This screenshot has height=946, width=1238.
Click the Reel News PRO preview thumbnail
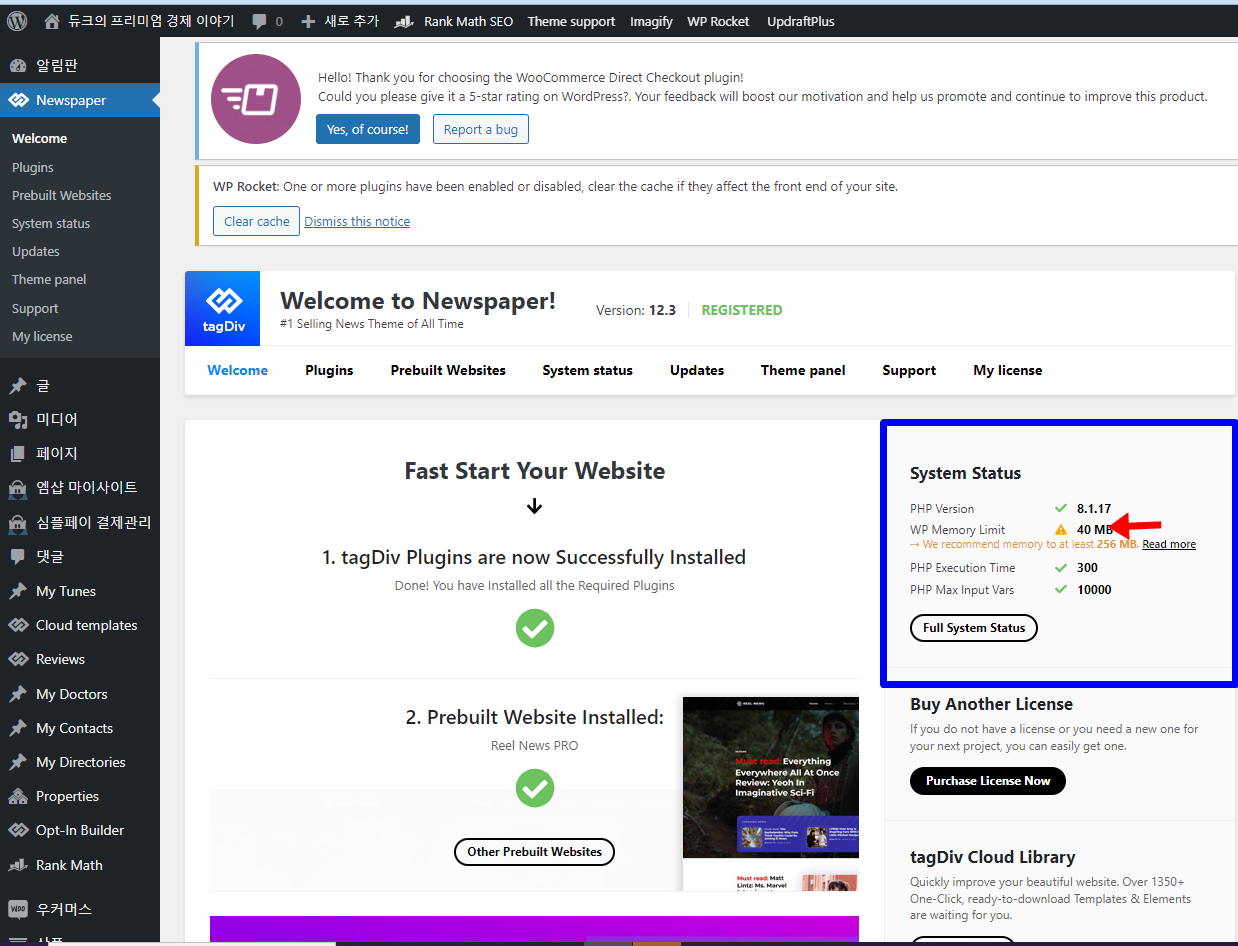771,794
